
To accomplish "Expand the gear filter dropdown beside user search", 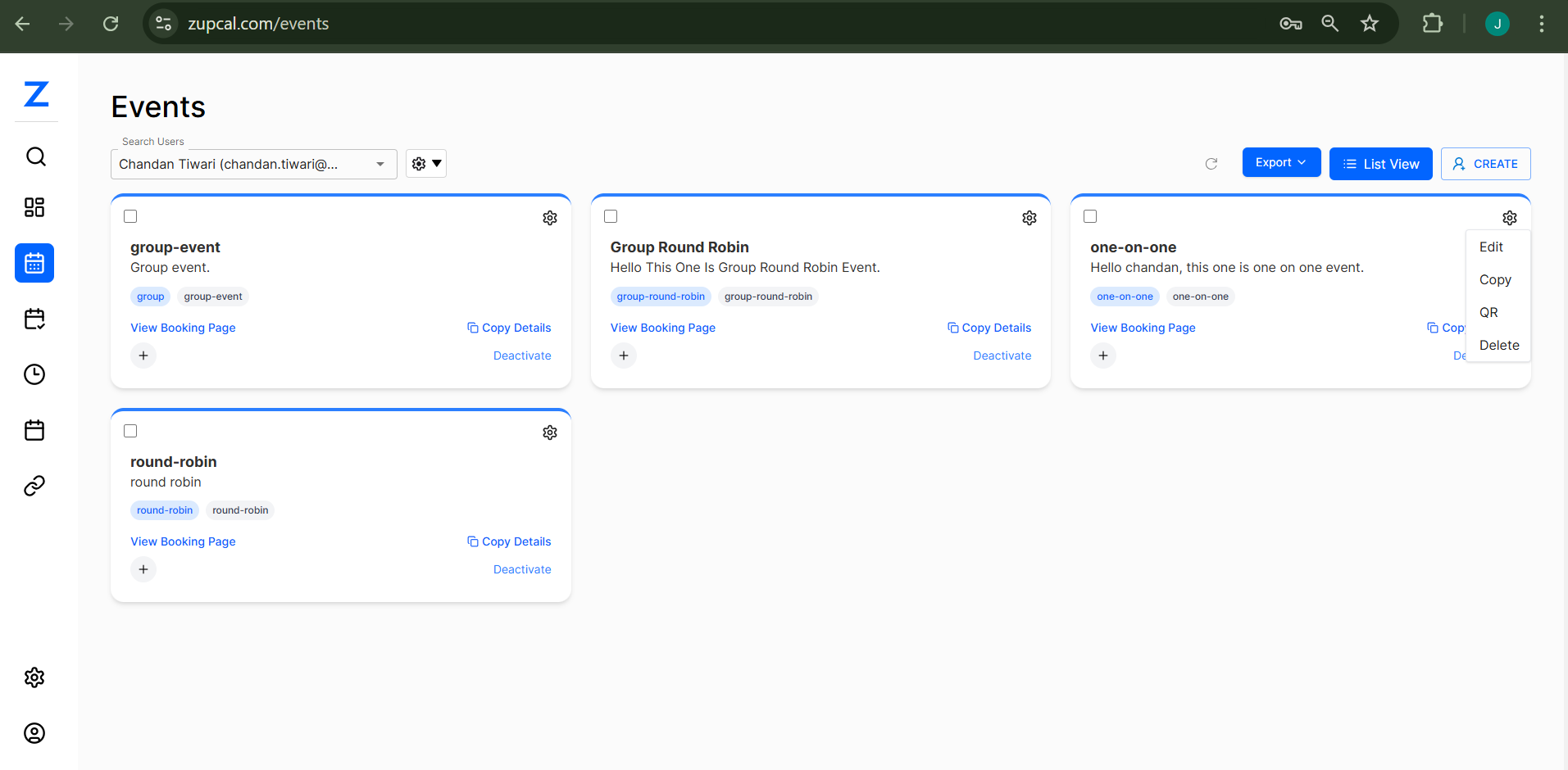I will click(426, 164).
